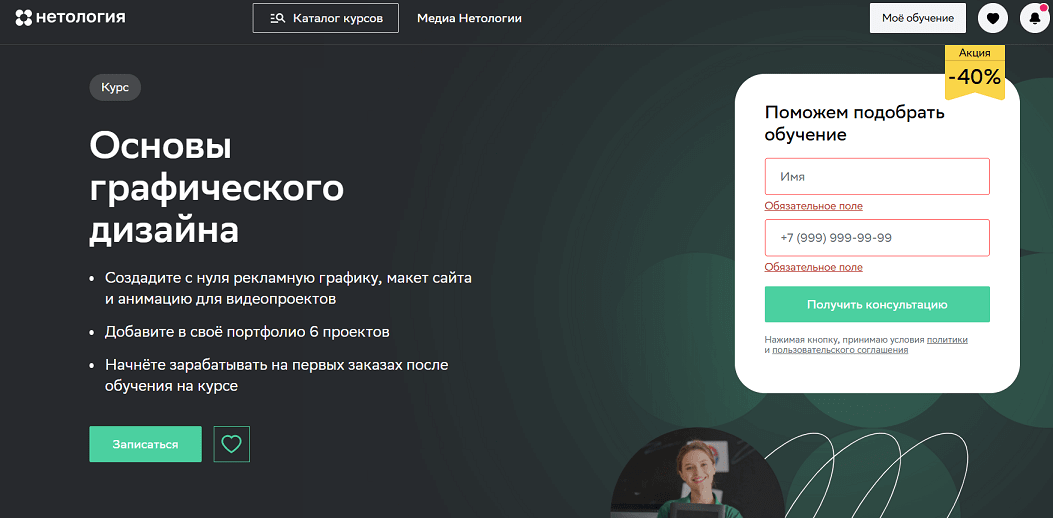
Task: Open the notifications bell icon
Action: 1034,18
